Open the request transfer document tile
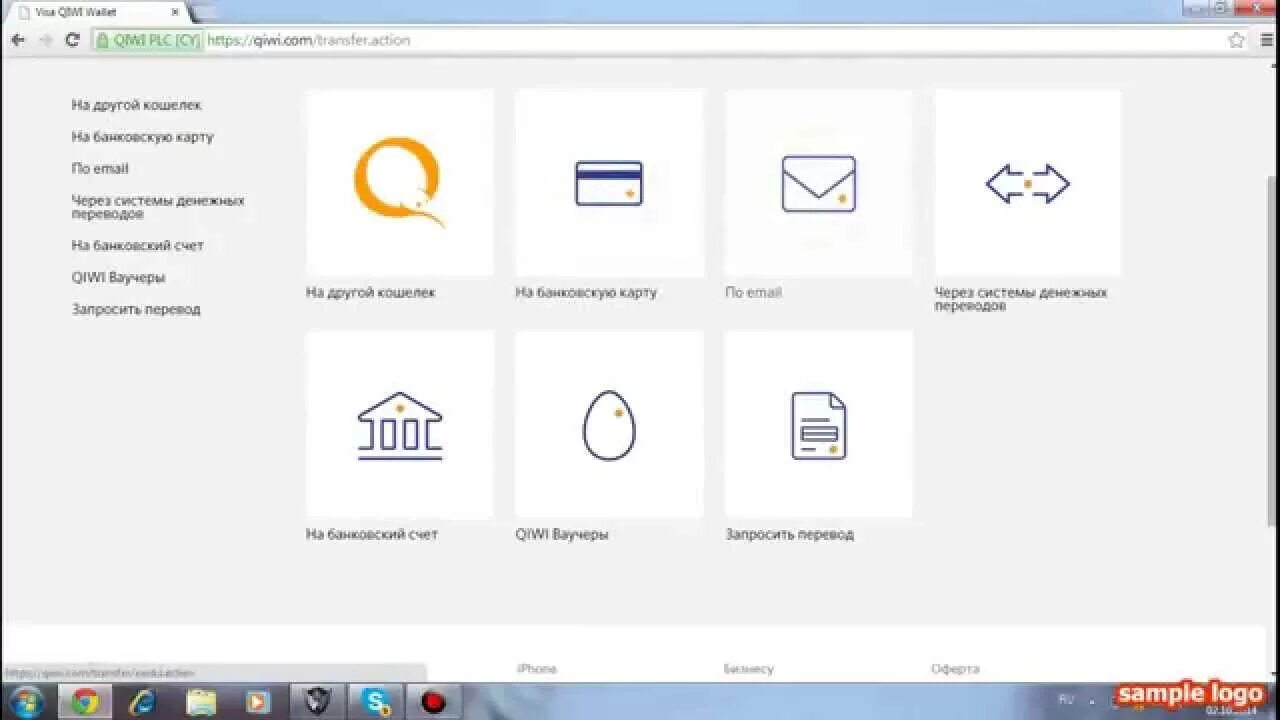The width and height of the screenshot is (1280, 720). [x=818, y=425]
